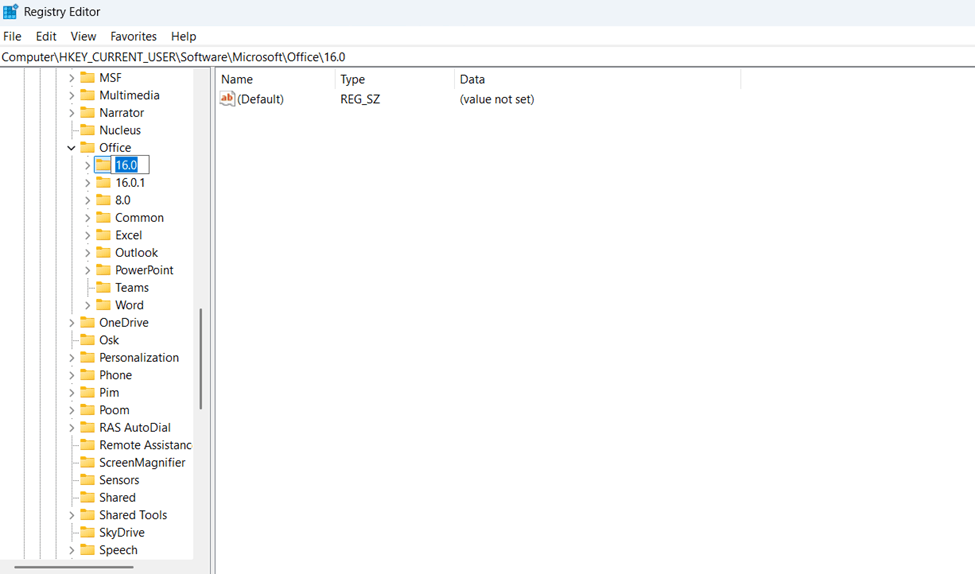Expand the Speech key
This screenshot has height=574, width=975.
72,550
